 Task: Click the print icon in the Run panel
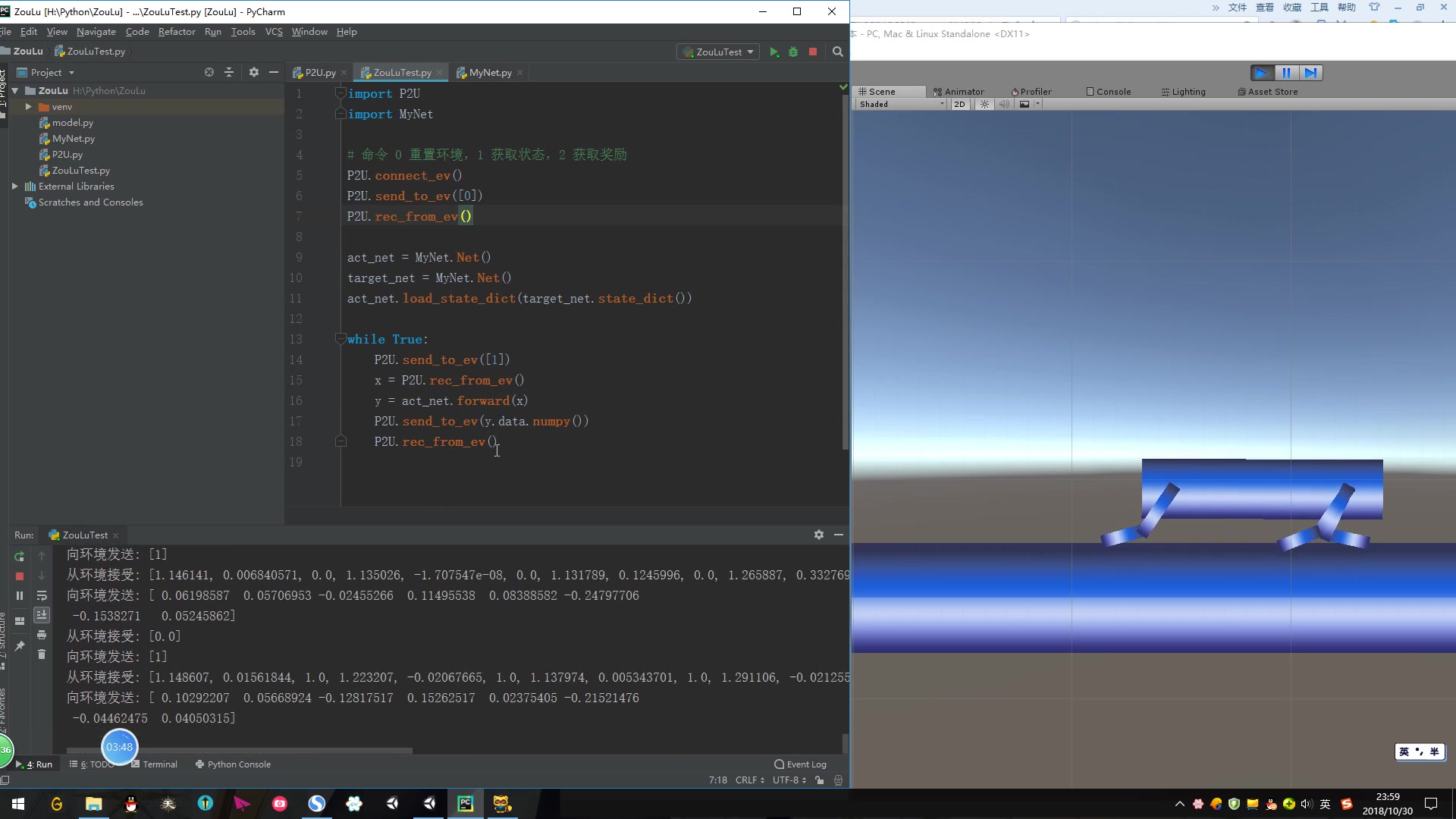[x=42, y=635]
